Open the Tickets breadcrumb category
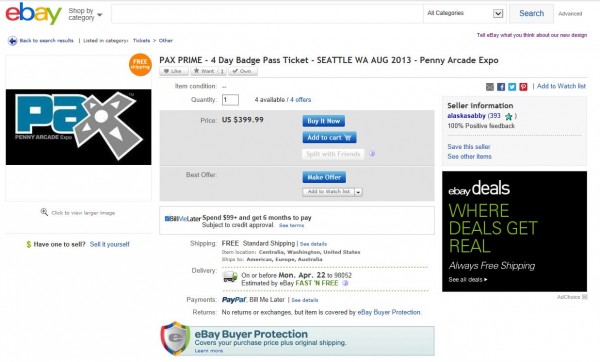Image resolution: width=600 pixels, height=362 pixels. coord(141,41)
